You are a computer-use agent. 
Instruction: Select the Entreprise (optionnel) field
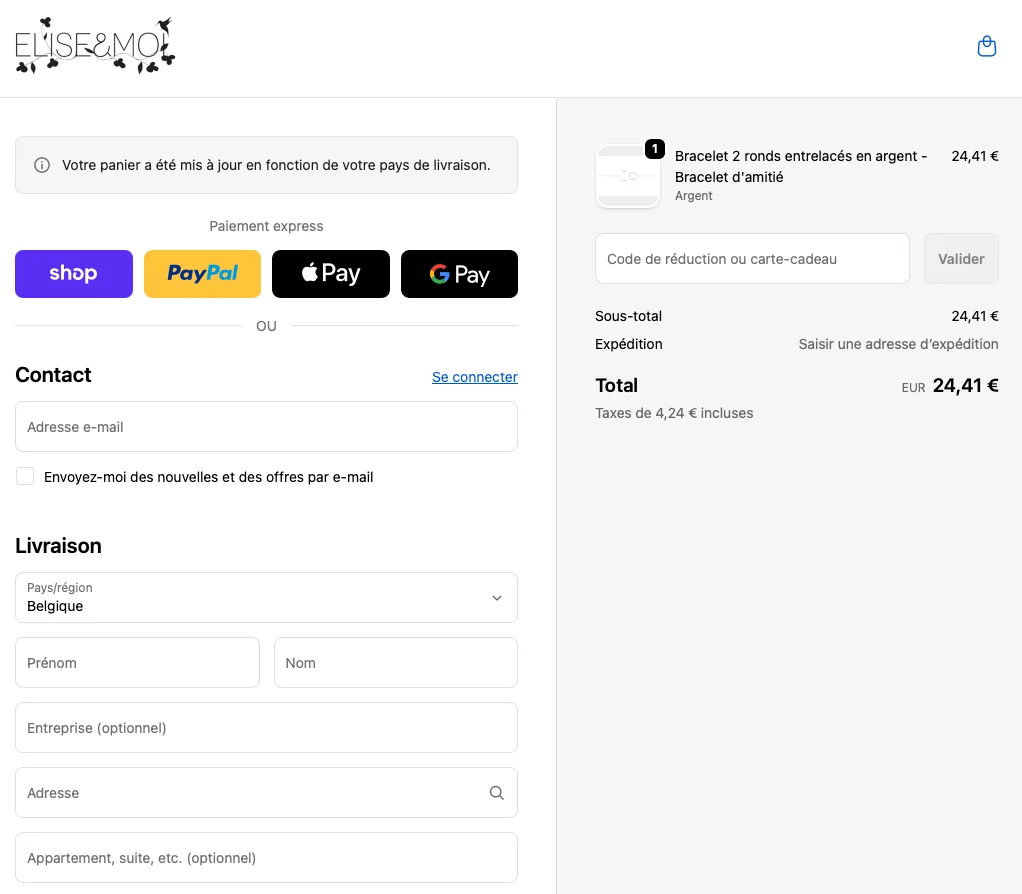[x=266, y=728]
